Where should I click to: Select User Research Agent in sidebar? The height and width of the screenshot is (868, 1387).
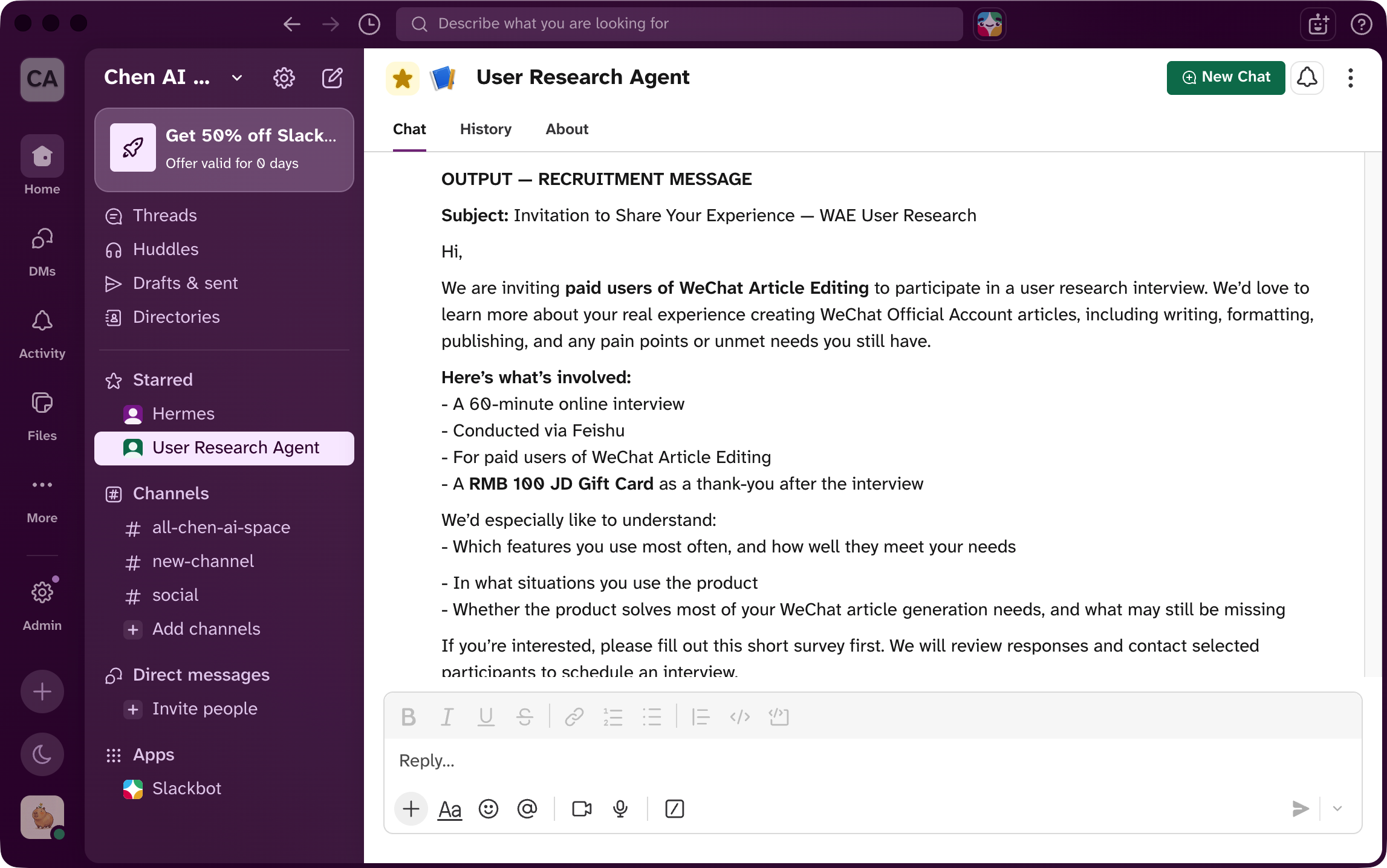click(224, 448)
